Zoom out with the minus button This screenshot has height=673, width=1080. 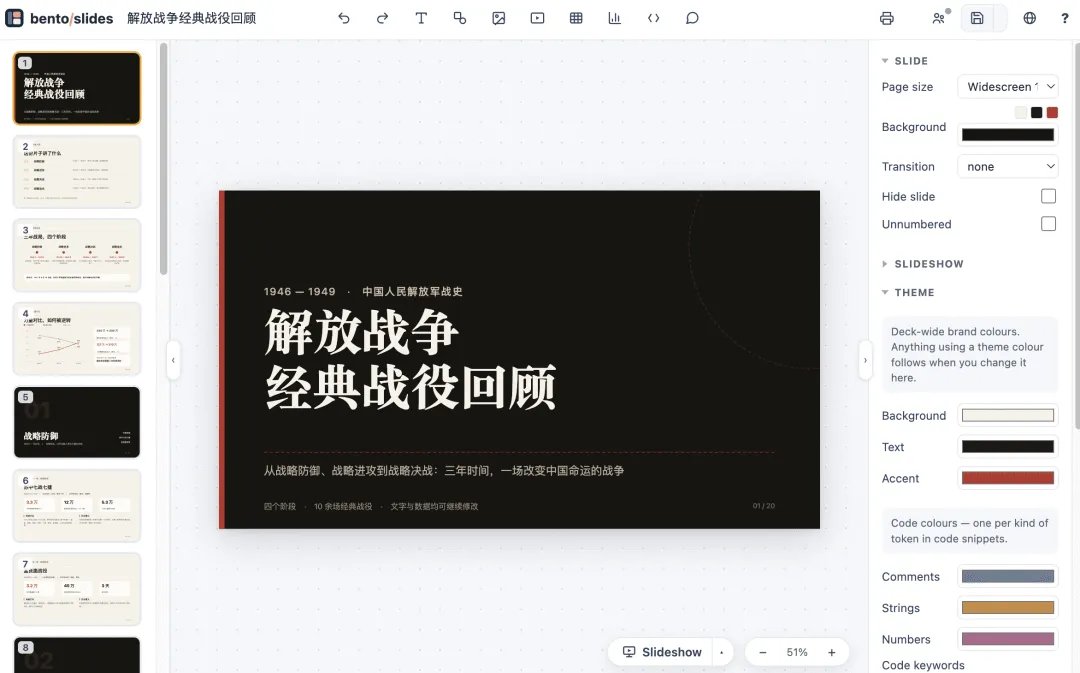tap(762, 652)
